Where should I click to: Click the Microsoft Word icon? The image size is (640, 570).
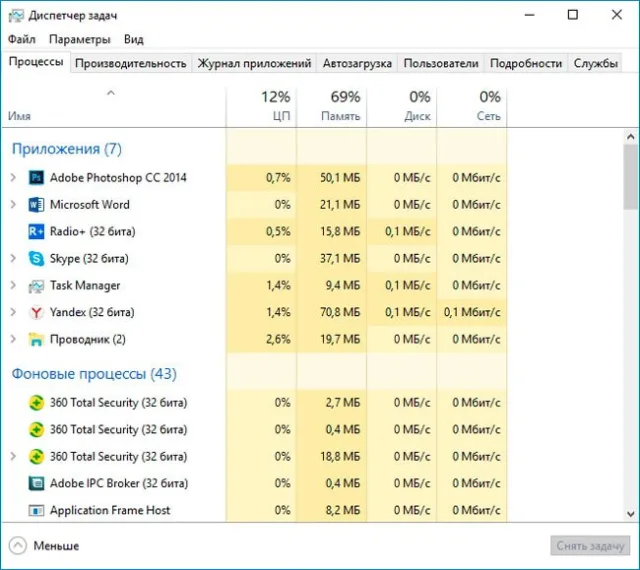coord(36,205)
